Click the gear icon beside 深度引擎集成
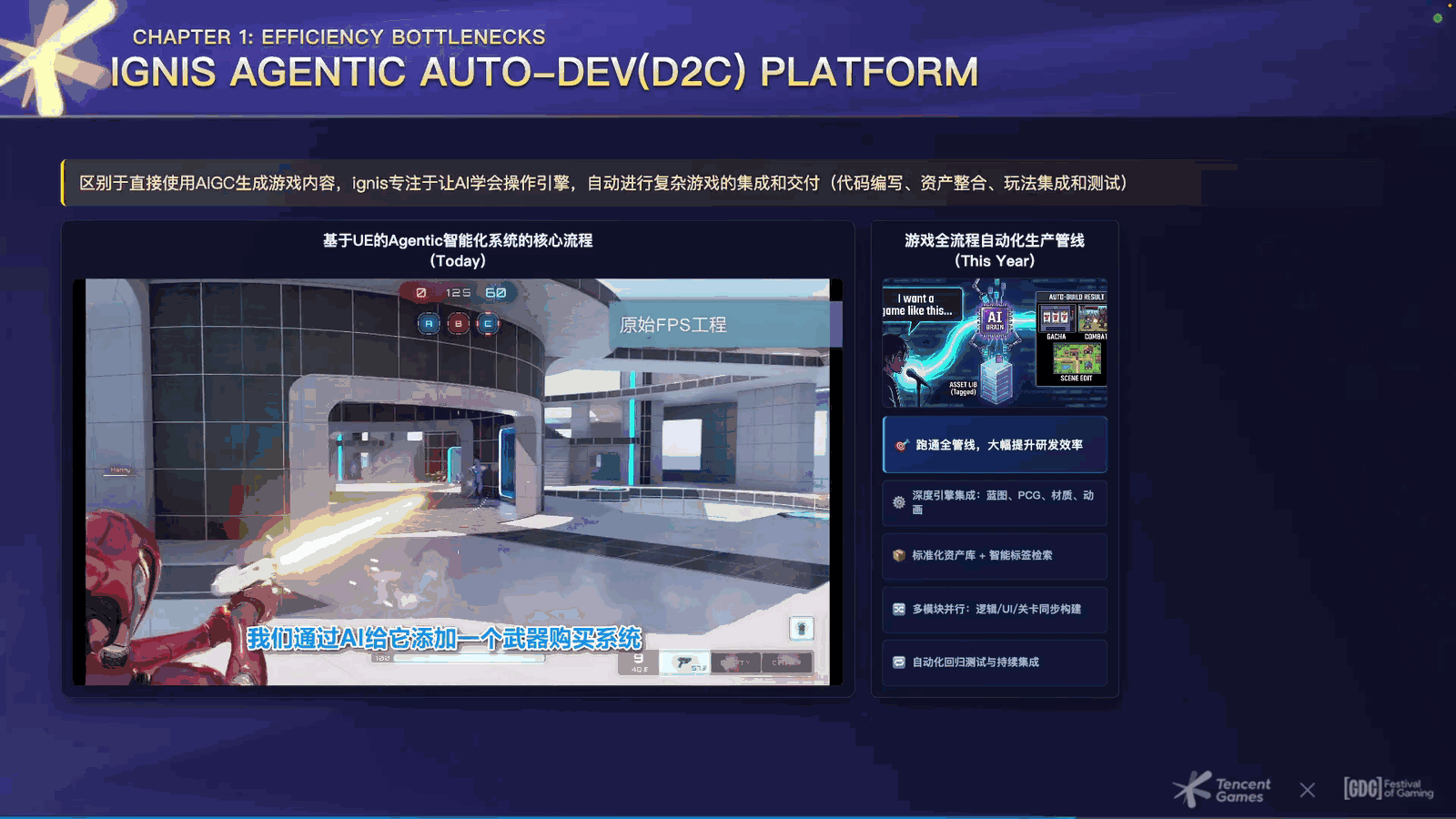Viewport: 1456px width, 819px height. 899,502
